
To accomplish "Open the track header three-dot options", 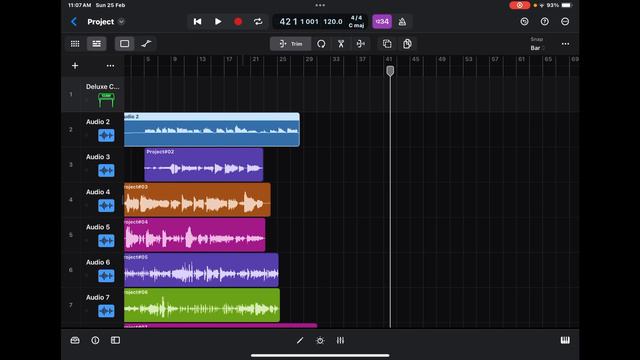I will pos(110,66).
